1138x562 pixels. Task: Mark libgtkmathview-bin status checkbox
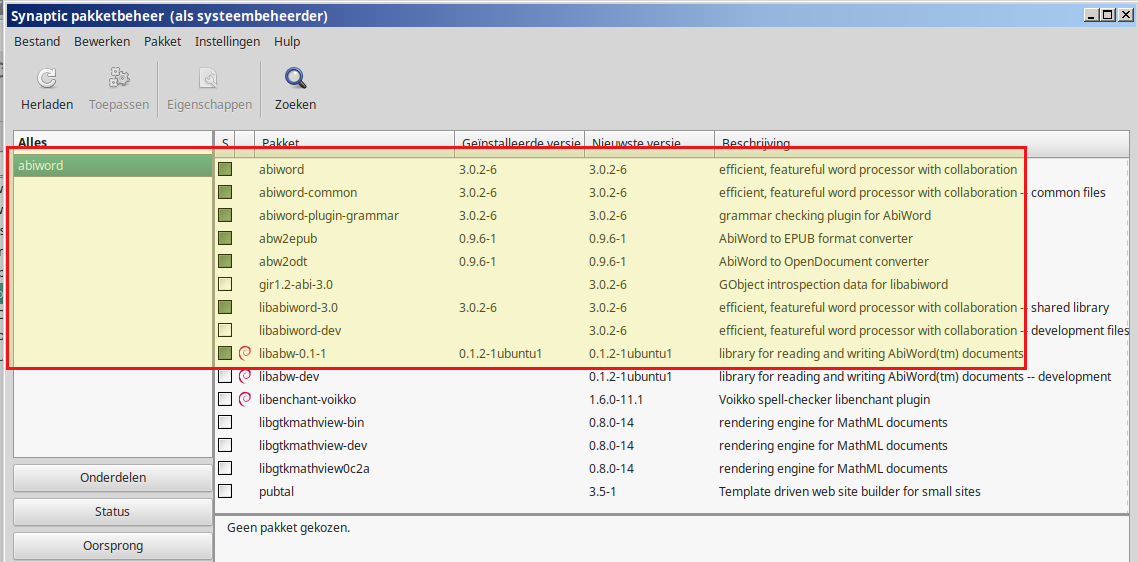click(x=225, y=423)
